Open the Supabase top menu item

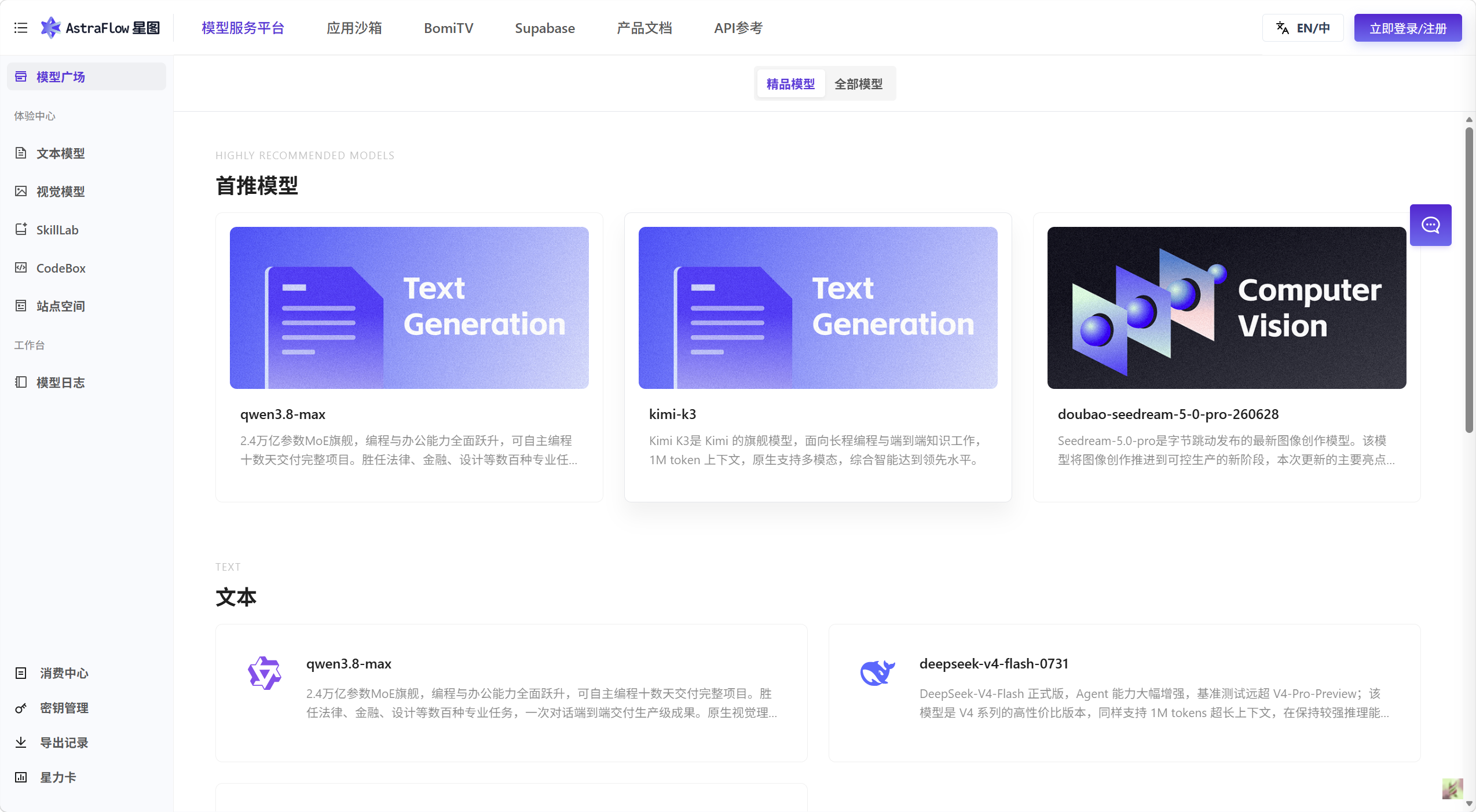click(x=545, y=28)
